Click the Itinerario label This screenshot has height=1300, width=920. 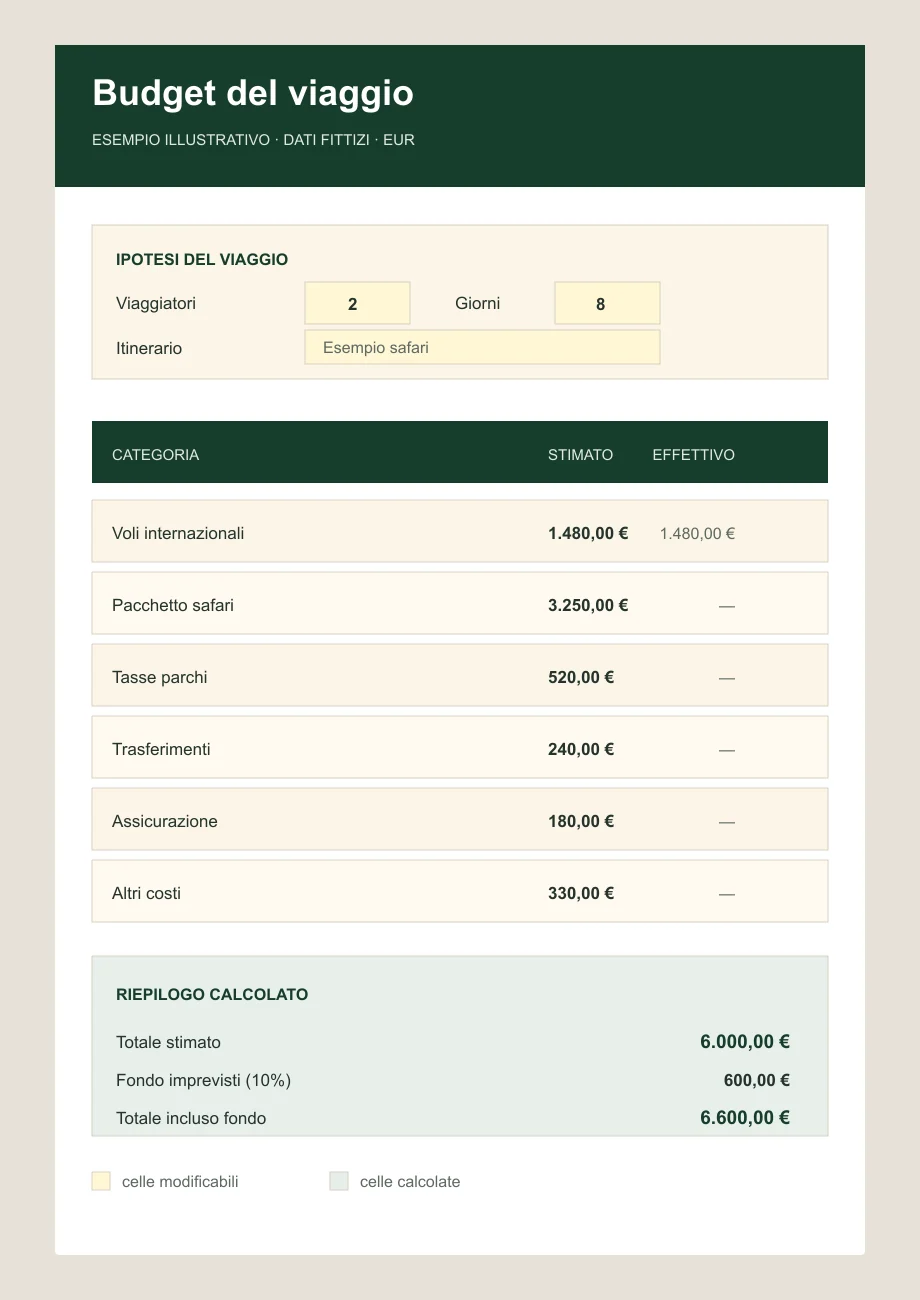149,348
